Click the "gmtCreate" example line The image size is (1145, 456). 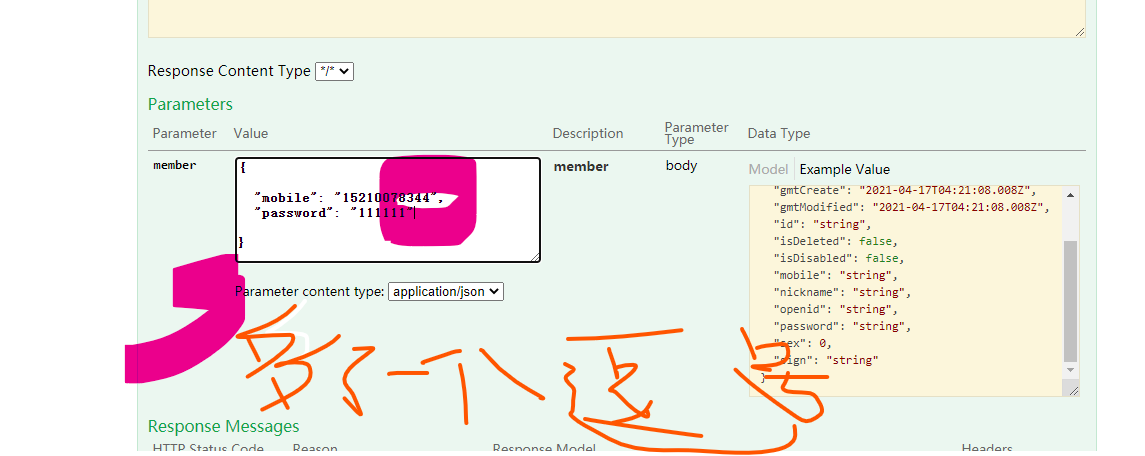[904, 190]
